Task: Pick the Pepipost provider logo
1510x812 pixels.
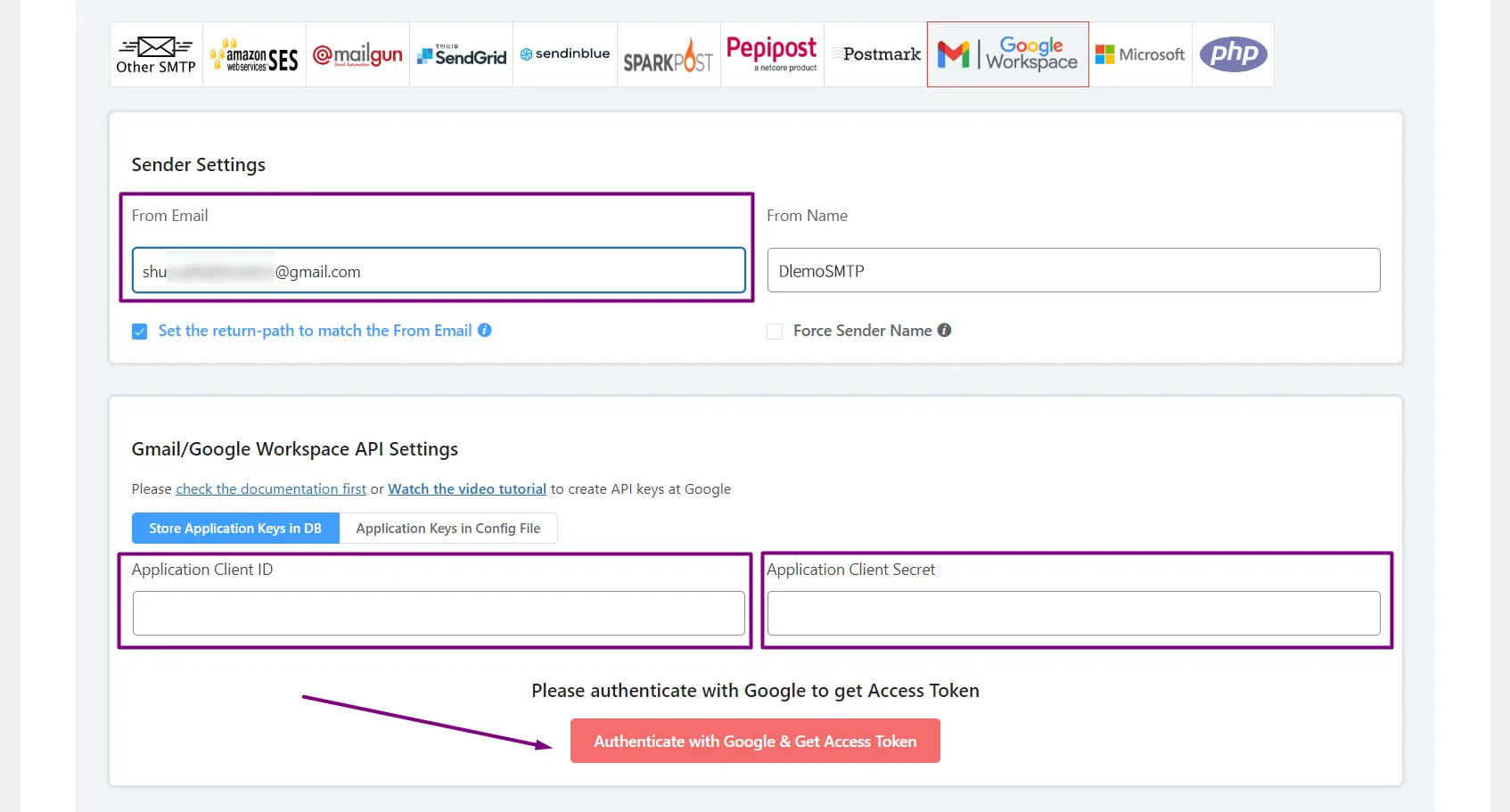Action: pyautogui.click(x=772, y=54)
